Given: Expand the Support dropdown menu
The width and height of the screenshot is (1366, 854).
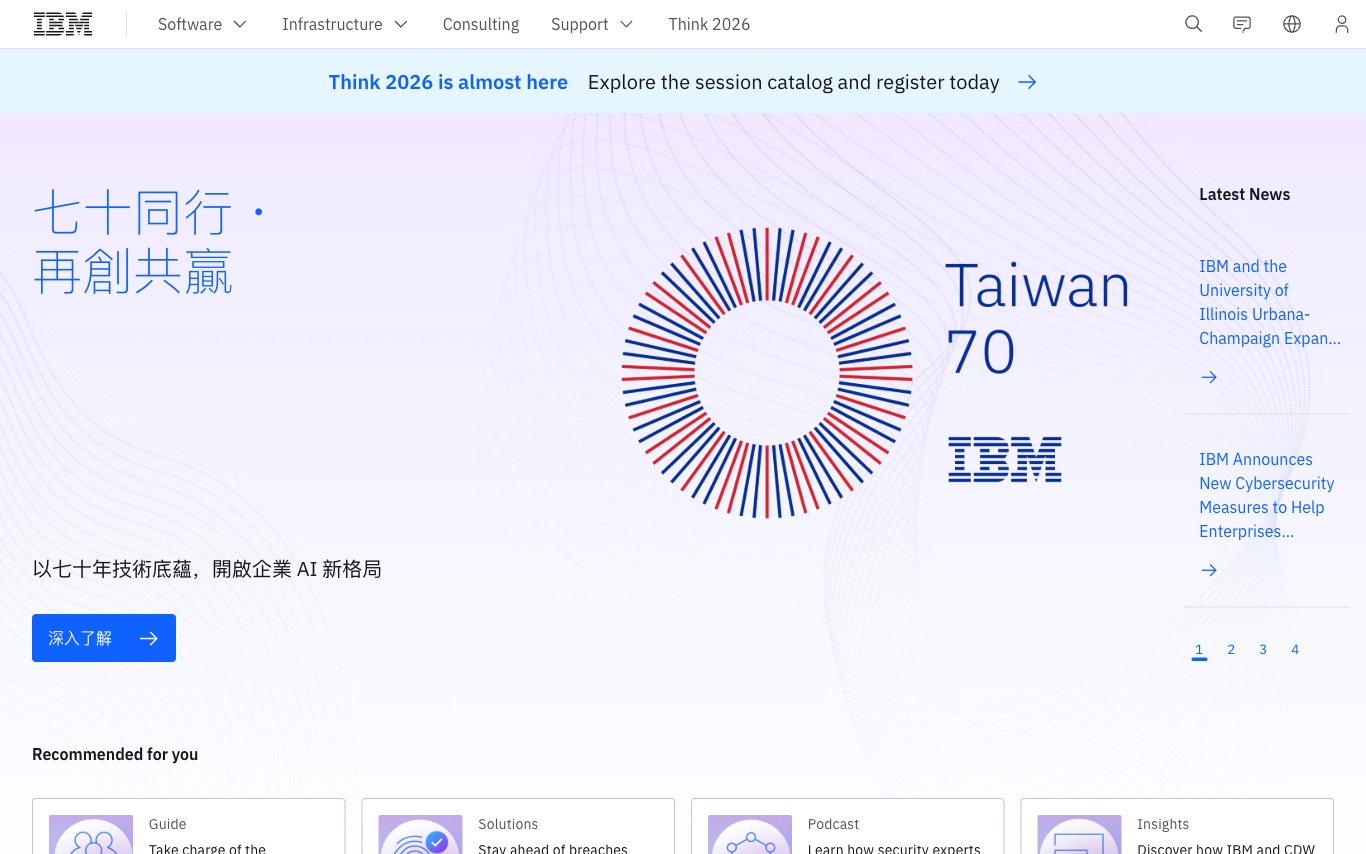Looking at the screenshot, I should click(592, 24).
